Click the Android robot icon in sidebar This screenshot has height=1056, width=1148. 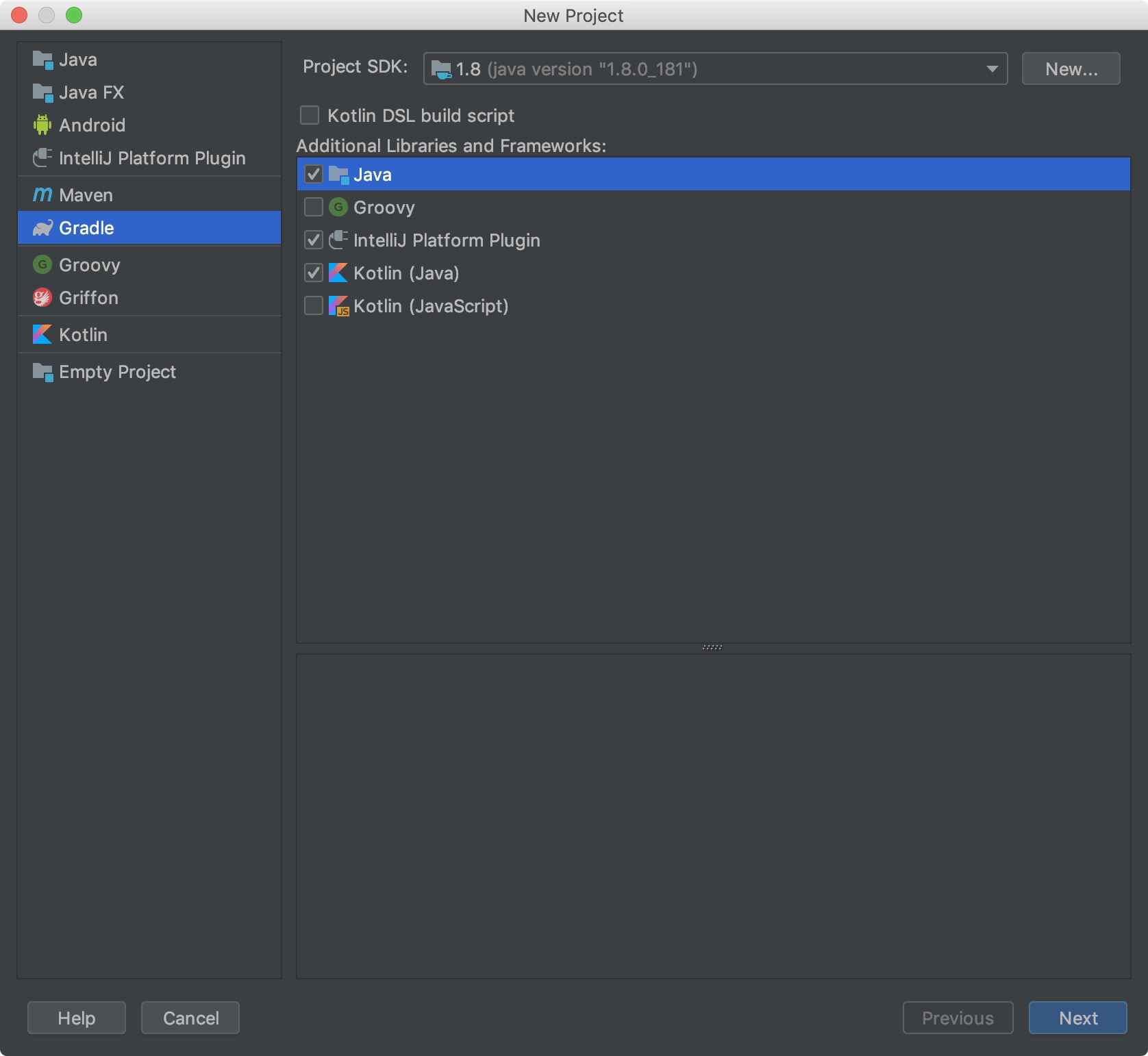pos(42,125)
